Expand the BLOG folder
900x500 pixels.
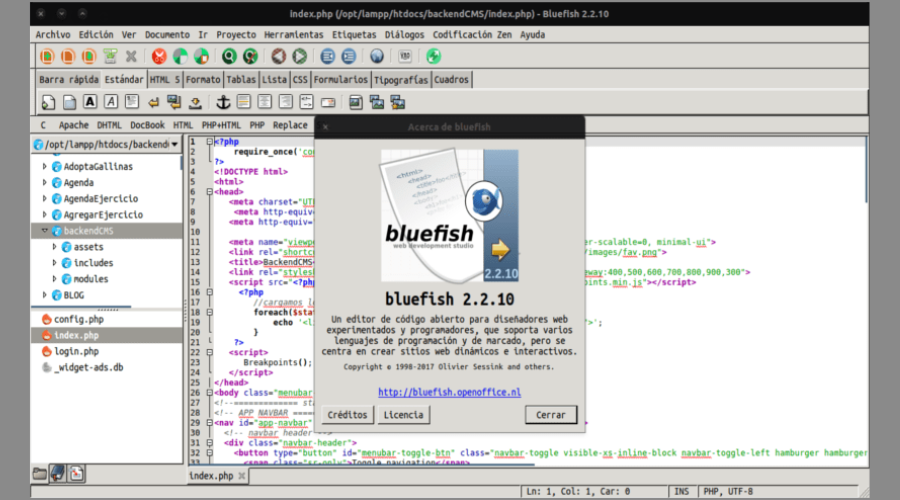click(x=44, y=295)
